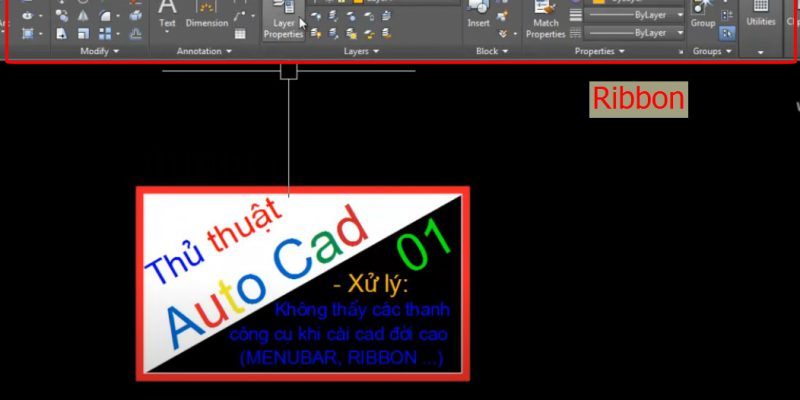Open Properties palette via launcher arrow
The height and width of the screenshot is (400, 800).
click(681, 52)
